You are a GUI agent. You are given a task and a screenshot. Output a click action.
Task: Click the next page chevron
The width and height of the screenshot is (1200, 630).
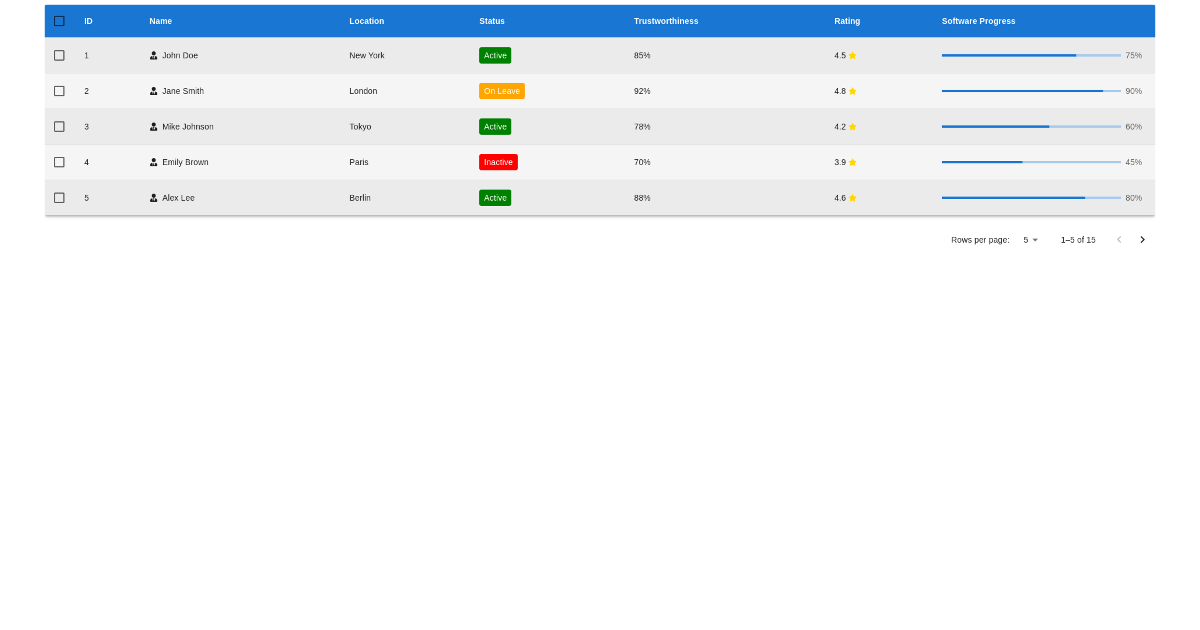1142,239
